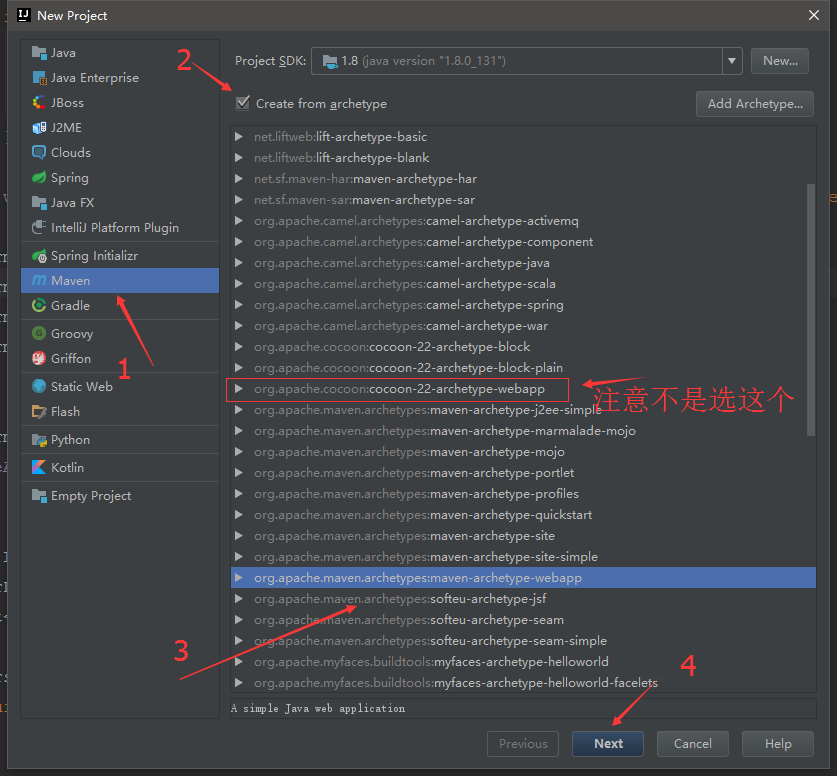Close the New Project dialog
Image resolution: width=837 pixels, height=776 pixels.
[814, 15]
